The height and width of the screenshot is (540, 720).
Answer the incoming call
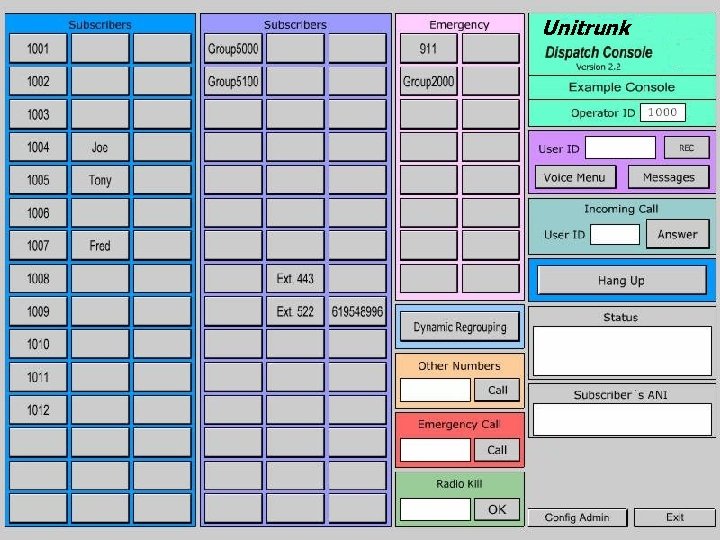677,234
